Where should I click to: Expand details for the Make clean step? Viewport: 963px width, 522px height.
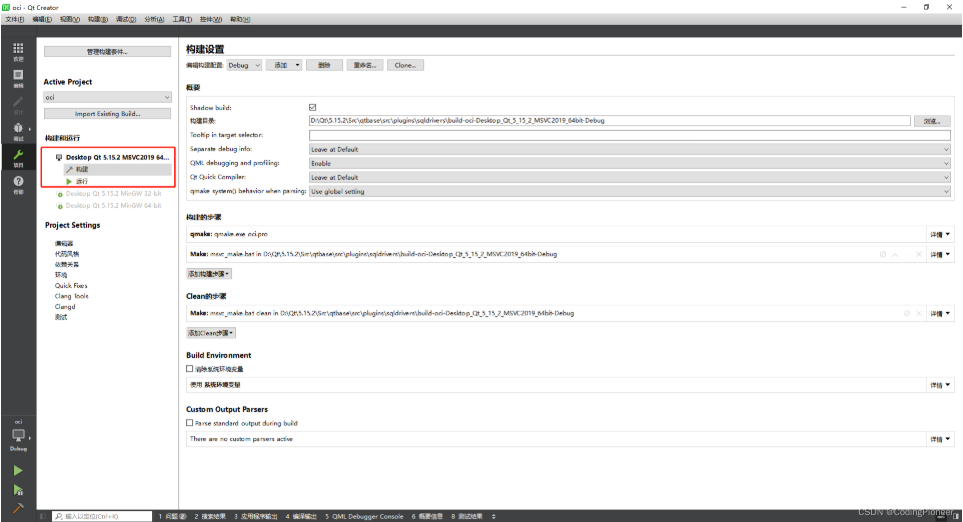940,313
